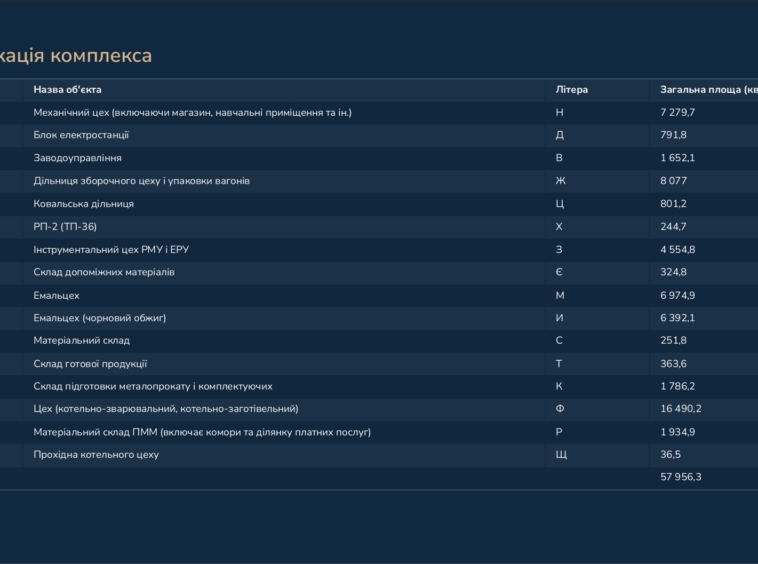Click the letter 'Д' cell

(x=560, y=135)
